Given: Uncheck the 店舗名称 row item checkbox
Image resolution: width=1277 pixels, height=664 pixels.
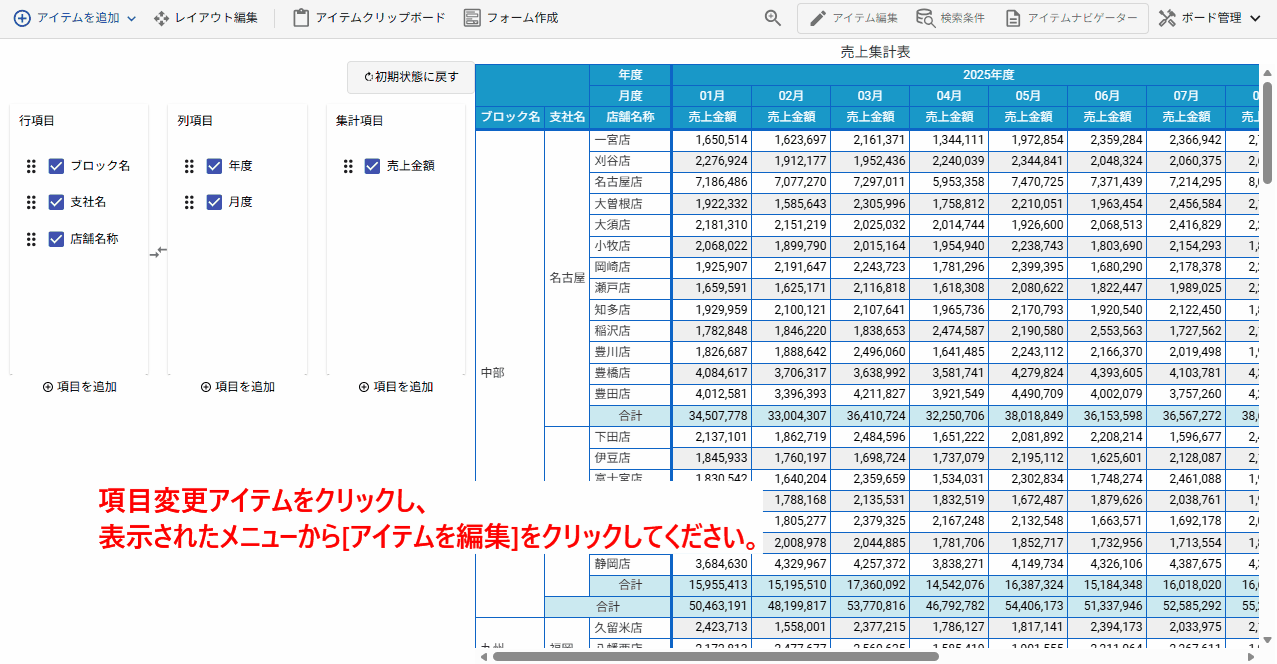Looking at the screenshot, I should tap(57, 239).
